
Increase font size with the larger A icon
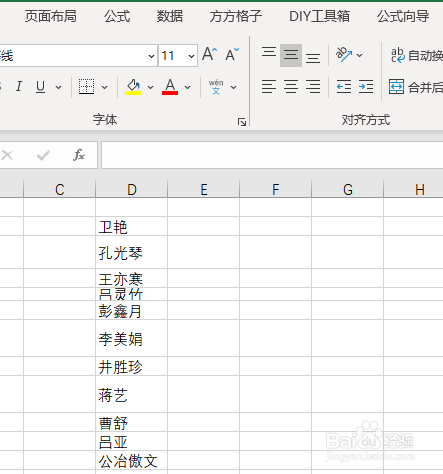[210, 54]
